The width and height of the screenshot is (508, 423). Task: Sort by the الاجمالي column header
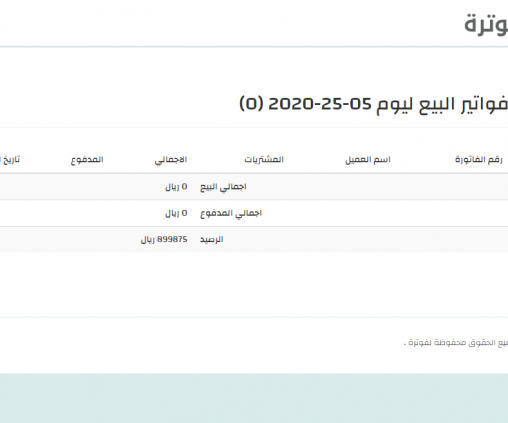click(171, 160)
